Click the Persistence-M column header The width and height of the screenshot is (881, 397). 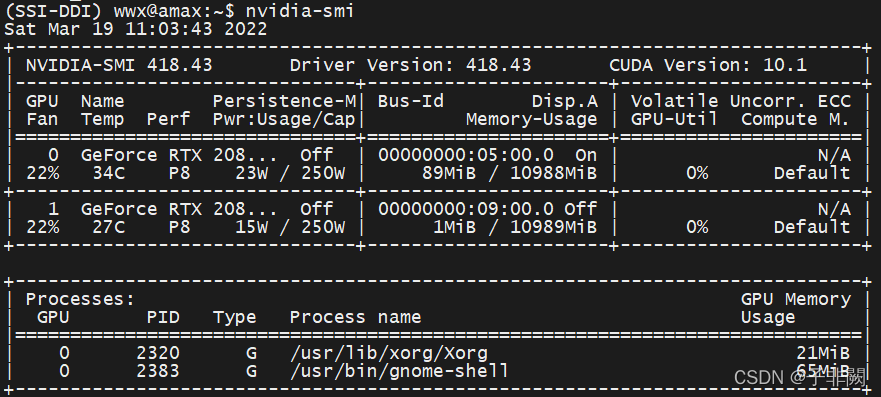284,101
